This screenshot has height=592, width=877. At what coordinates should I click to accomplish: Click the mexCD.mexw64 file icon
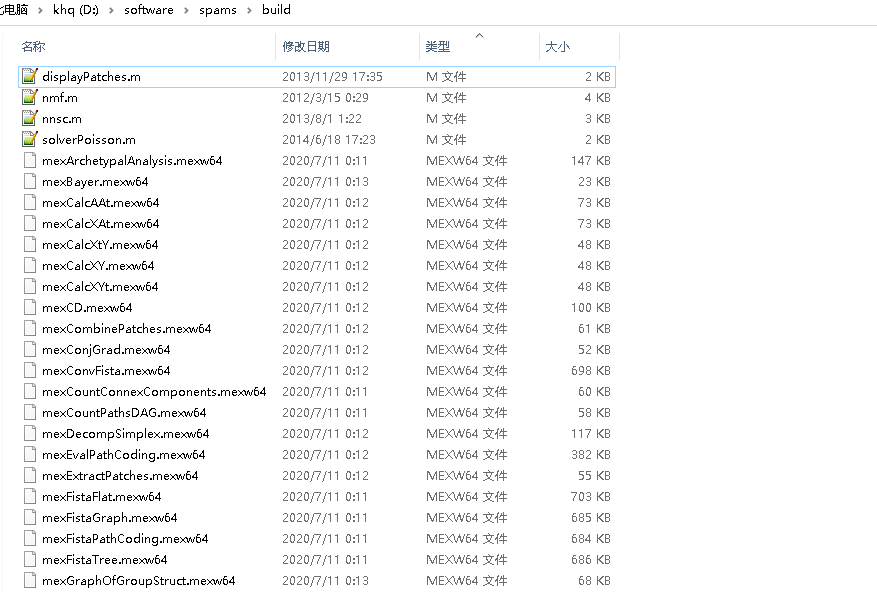coord(30,307)
